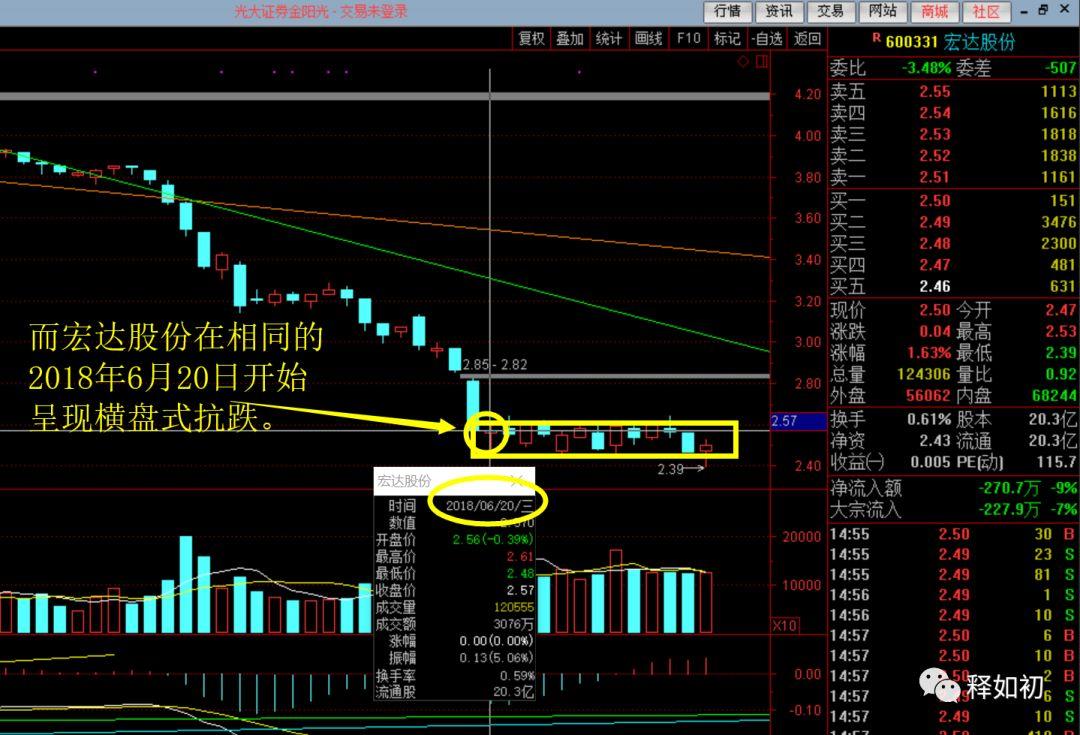Viewport: 1080px width, 735px height.
Task: Click the 2.39 low price label on chart
Action: (x=669, y=469)
